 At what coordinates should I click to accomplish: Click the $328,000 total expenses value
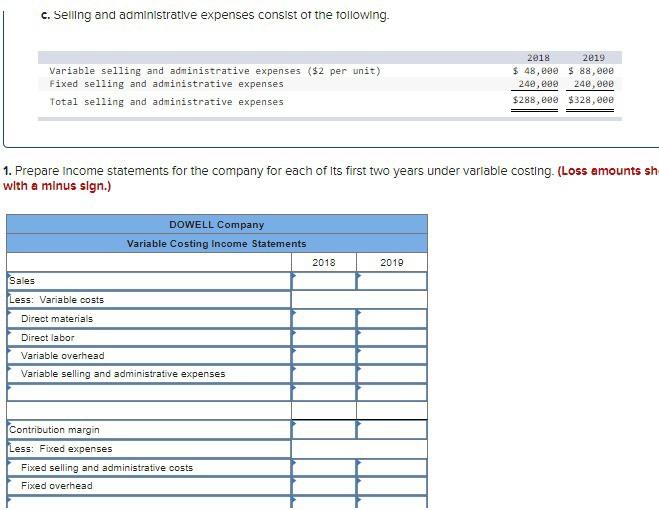point(591,100)
